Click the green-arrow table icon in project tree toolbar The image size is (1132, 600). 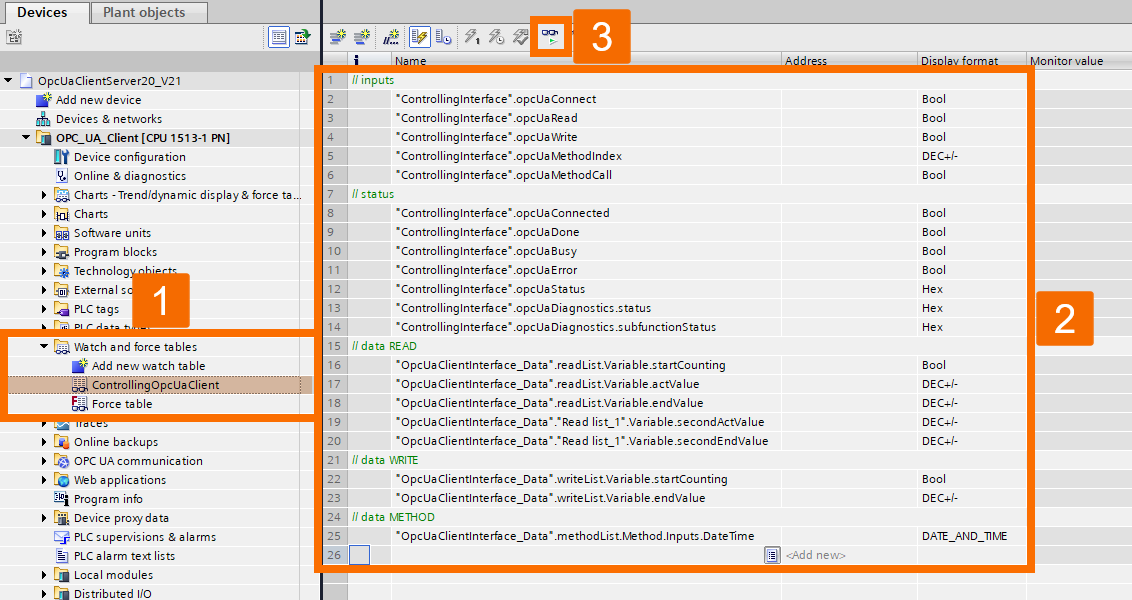302,37
